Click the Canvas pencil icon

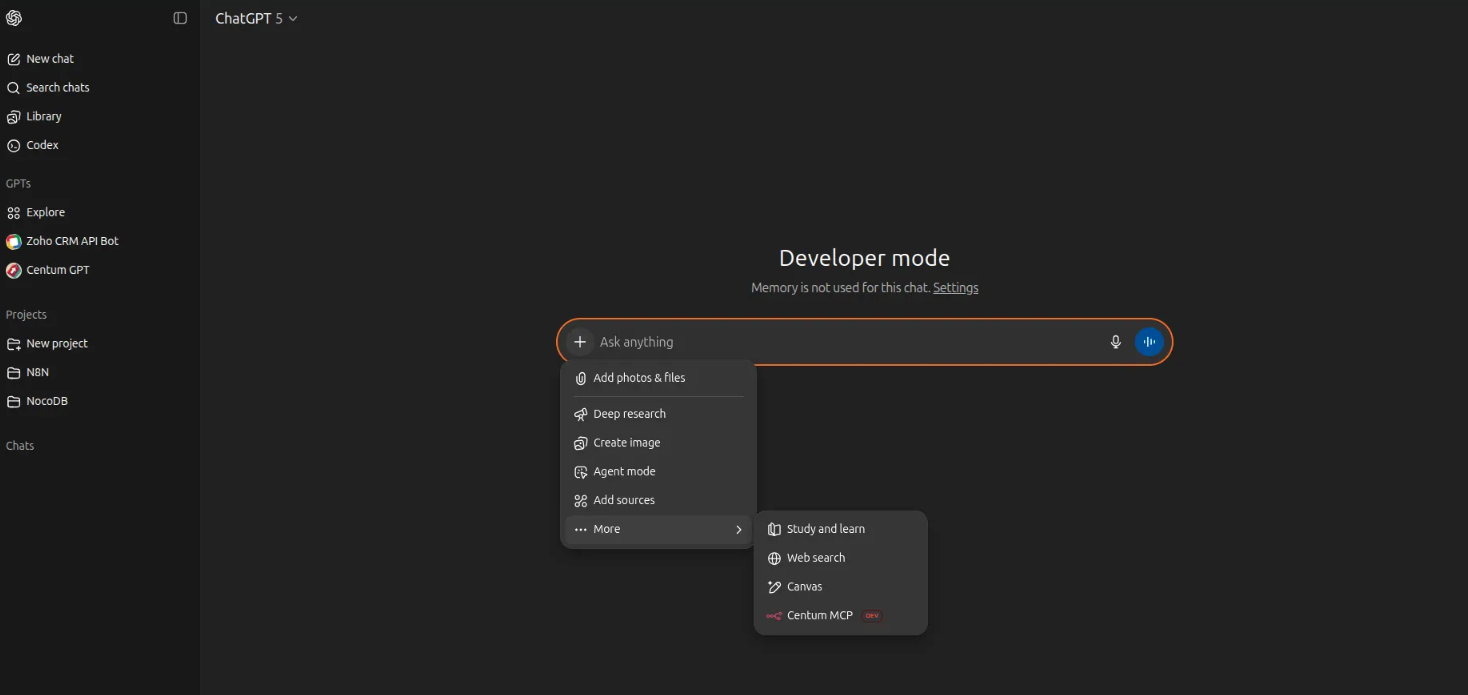coord(774,587)
